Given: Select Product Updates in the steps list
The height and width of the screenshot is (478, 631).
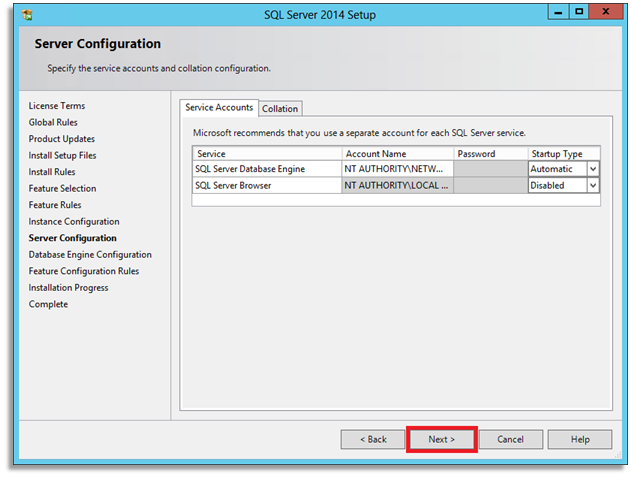Looking at the screenshot, I should tap(62, 139).
